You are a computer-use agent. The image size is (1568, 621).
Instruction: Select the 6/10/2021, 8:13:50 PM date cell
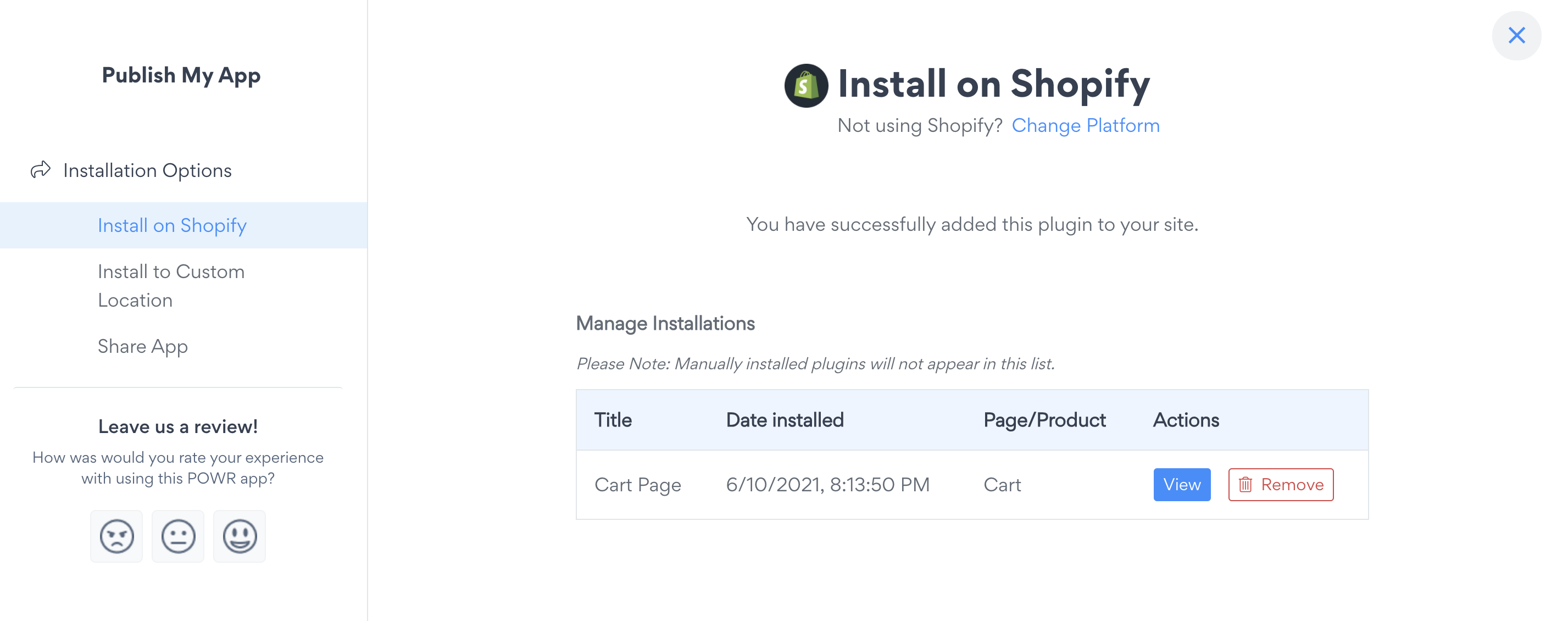tap(828, 485)
